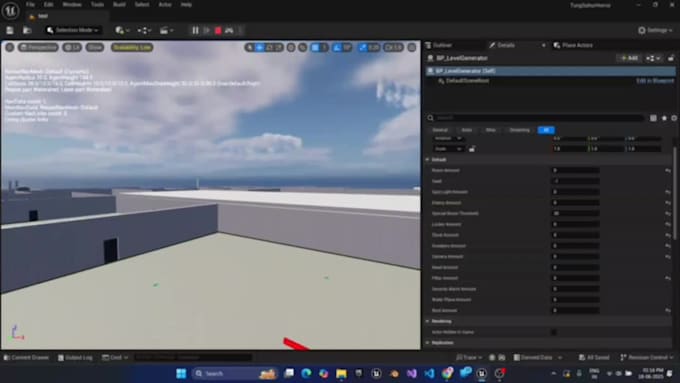The width and height of the screenshot is (680, 383).
Task: Select the Streaming filter in details
Action: click(519, 130)
